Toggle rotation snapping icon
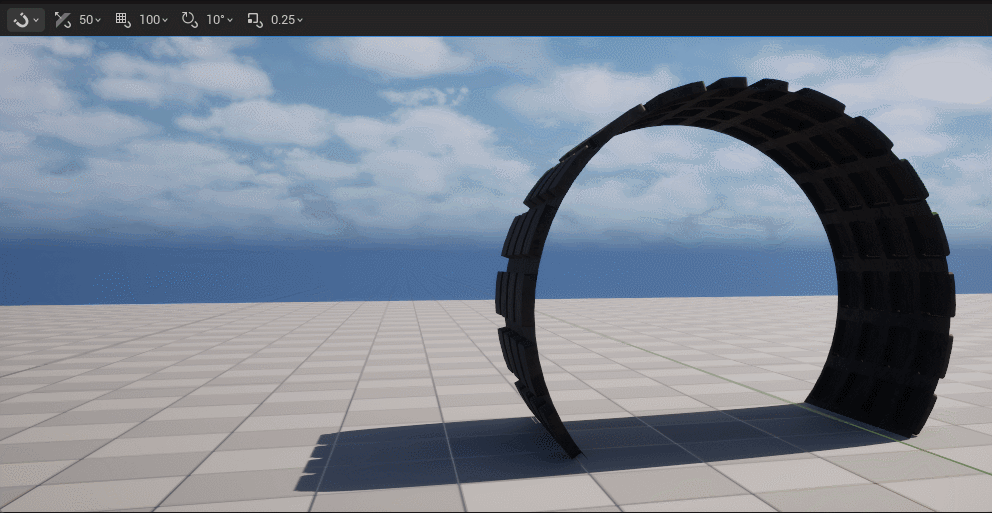992x513 pixels. [190, 20]
